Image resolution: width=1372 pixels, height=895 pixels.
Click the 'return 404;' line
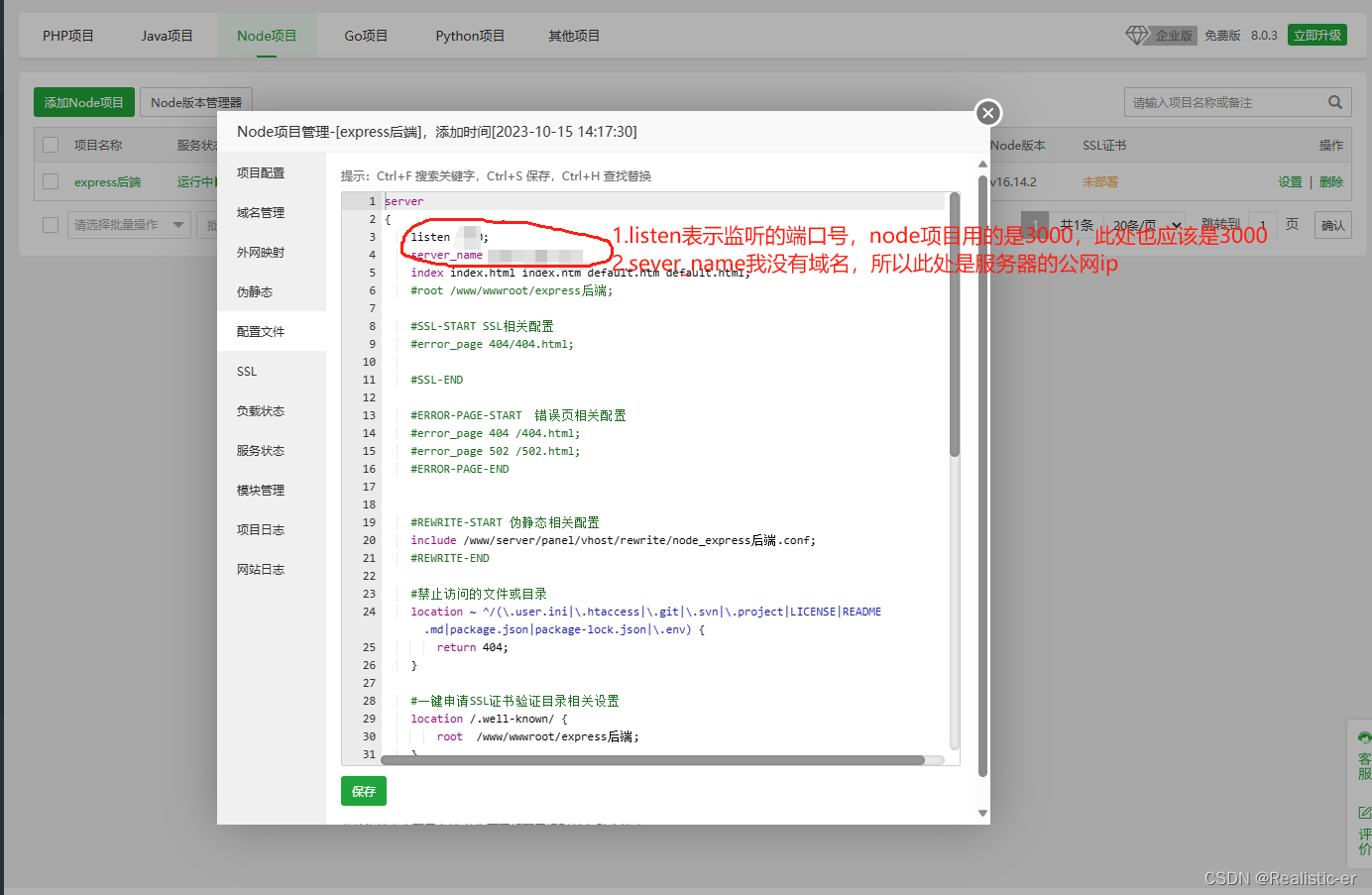[472, 647]
